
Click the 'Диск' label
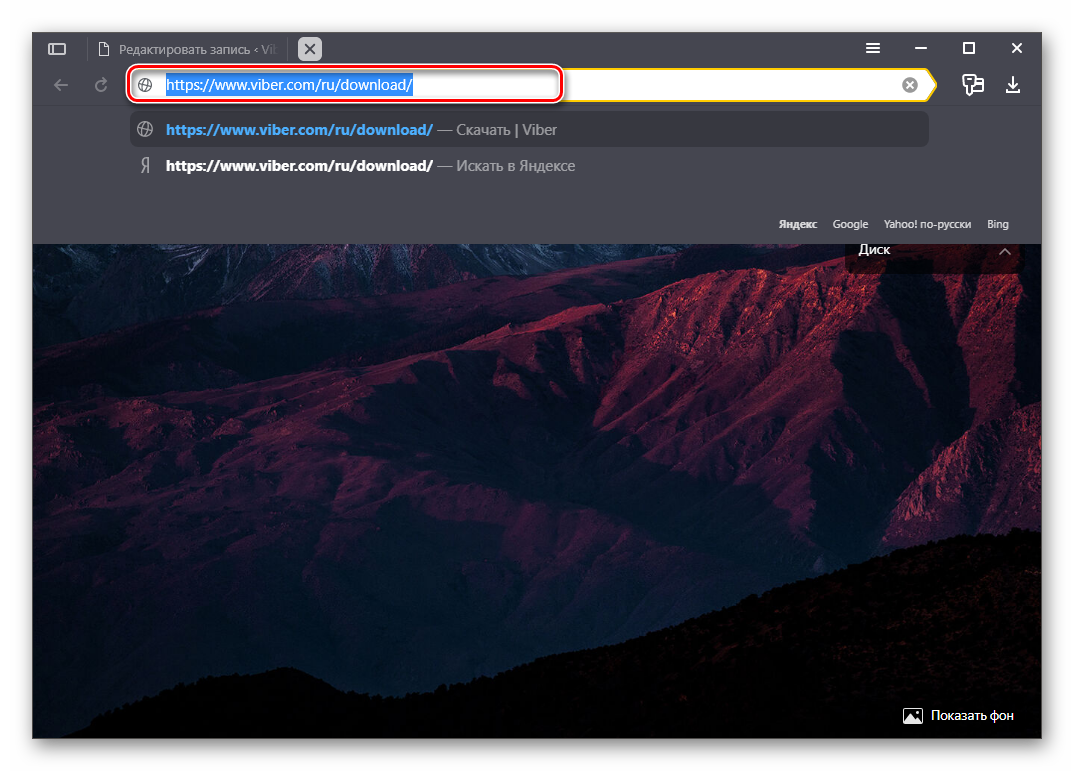[874, 250]
